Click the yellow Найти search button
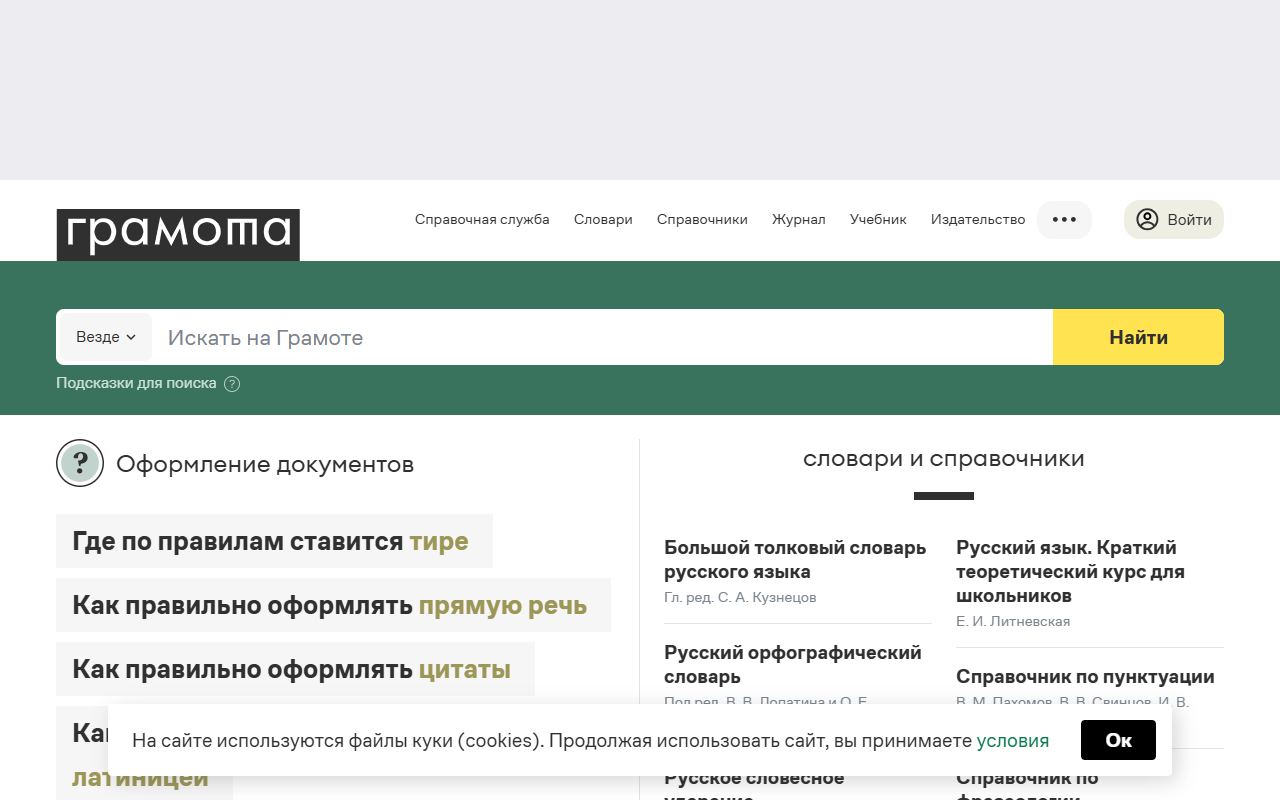Viewport: 1280px width, 800px height. coord(1138,337)
